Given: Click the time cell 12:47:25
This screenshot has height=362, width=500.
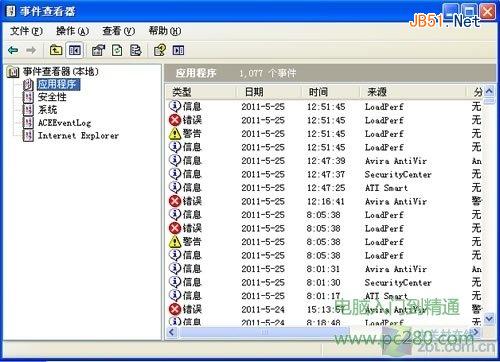Looking at the screenshot, I should tap(326, 188).
